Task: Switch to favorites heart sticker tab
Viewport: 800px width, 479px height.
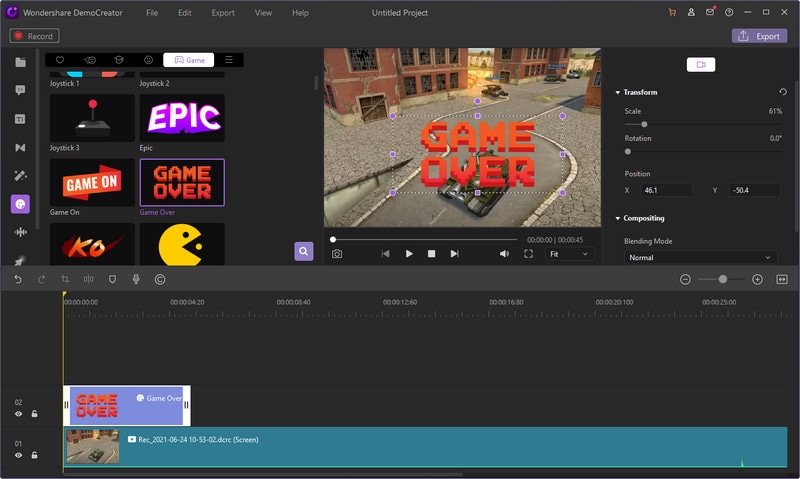Action: (x=60, y=60)
